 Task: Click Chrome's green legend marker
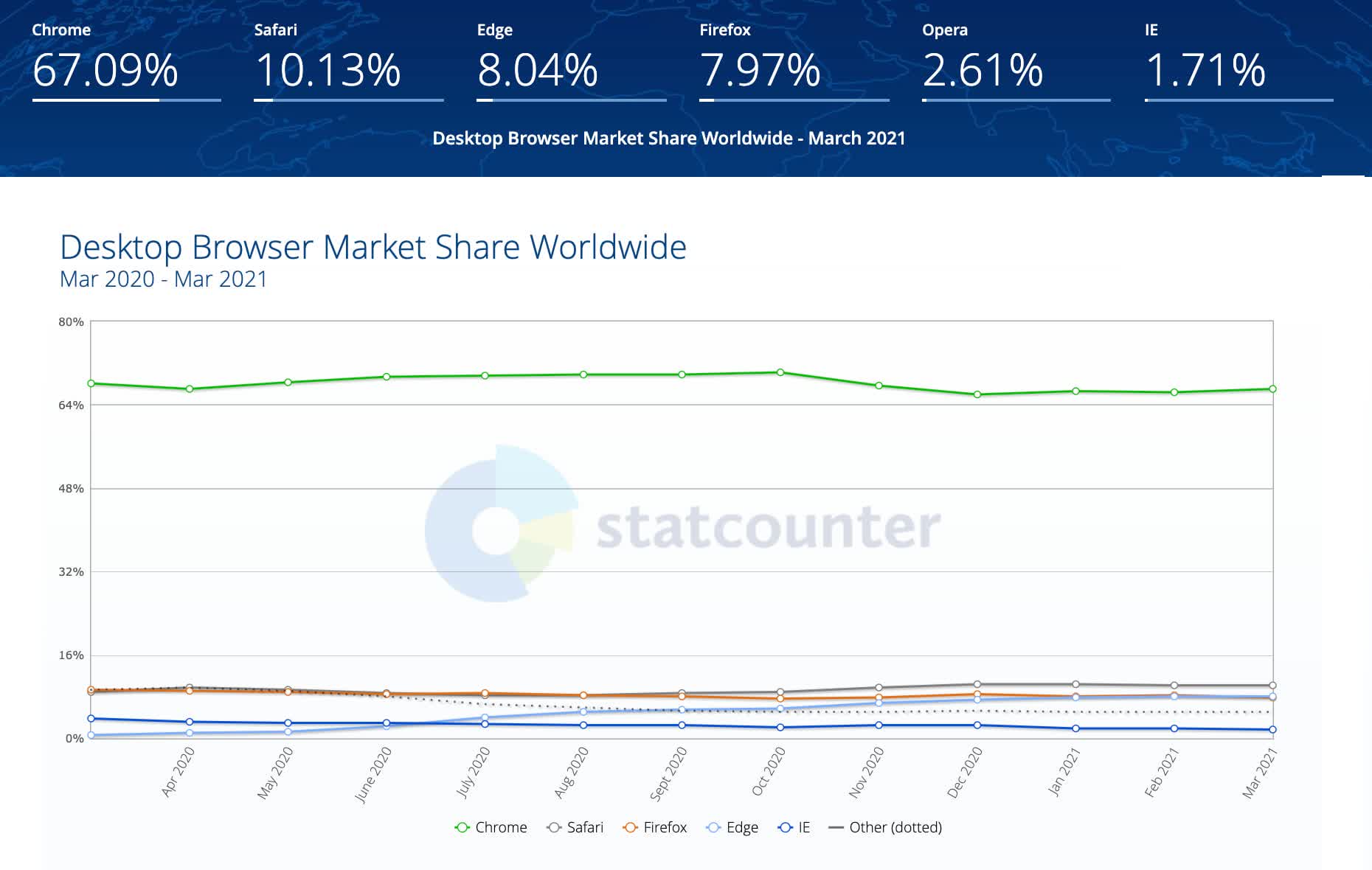462,828
